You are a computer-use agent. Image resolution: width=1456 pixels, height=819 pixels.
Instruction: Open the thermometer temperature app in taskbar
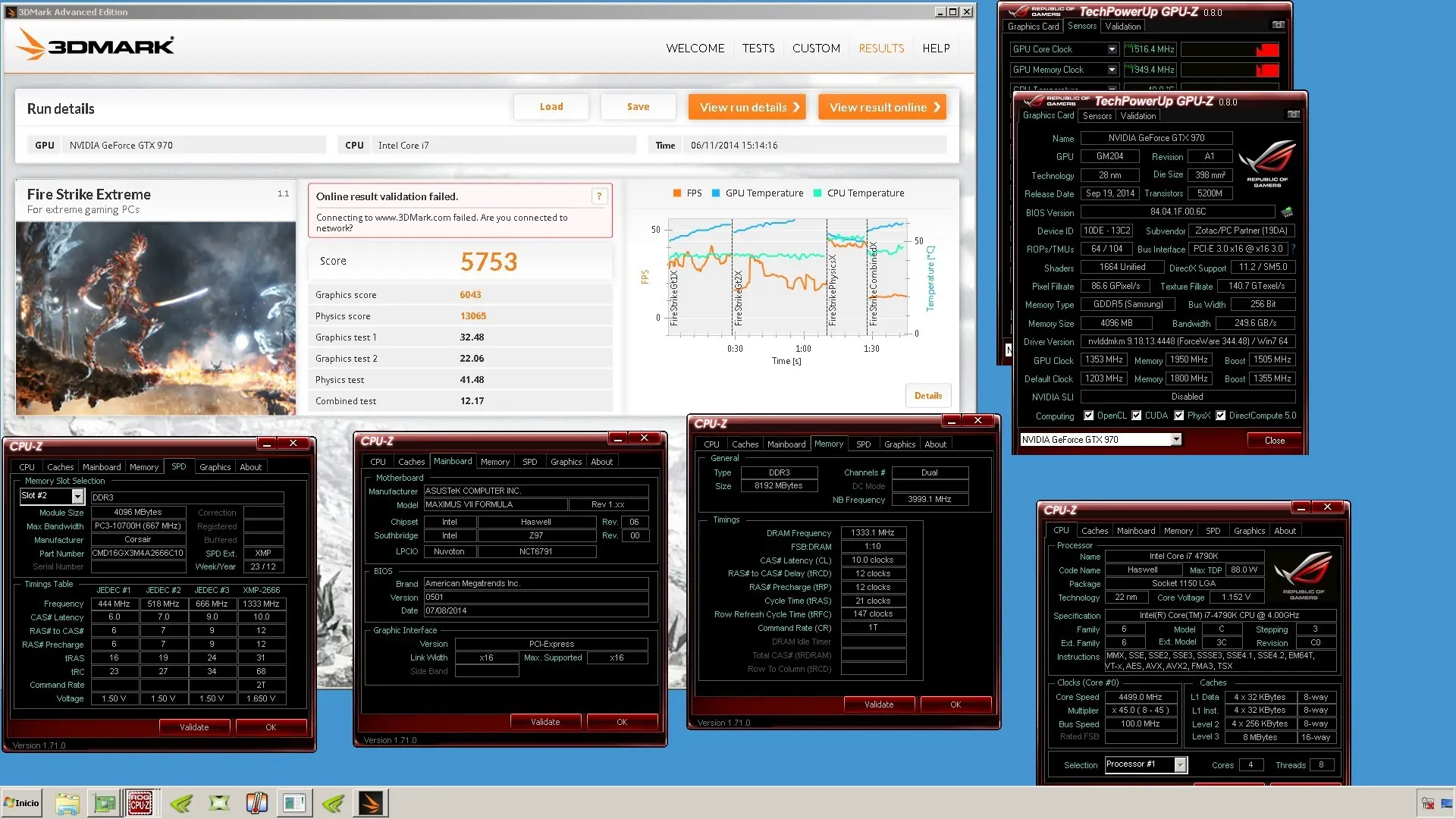point(257,803)
